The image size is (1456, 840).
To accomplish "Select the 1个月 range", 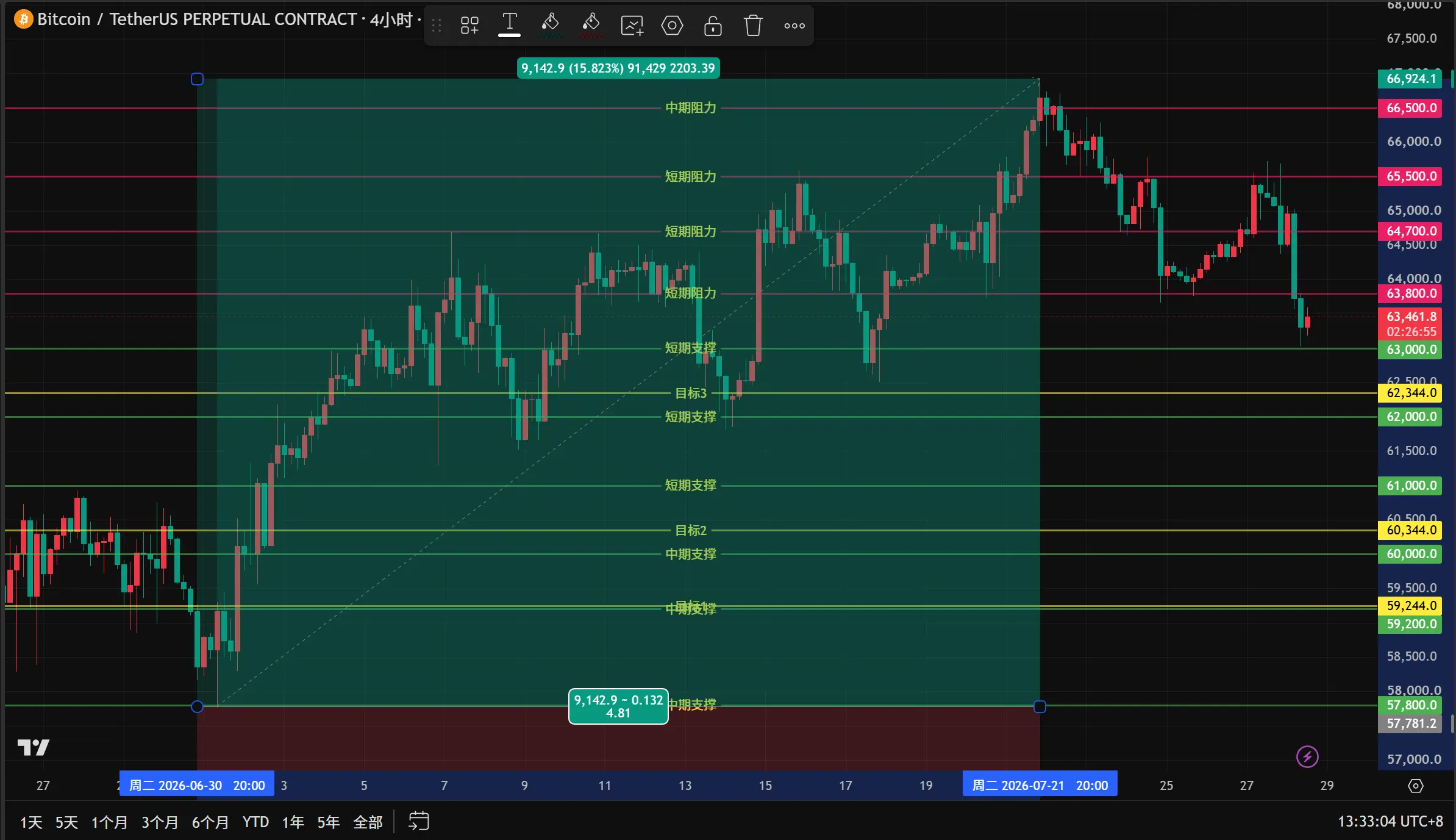I will click(109, 822).
